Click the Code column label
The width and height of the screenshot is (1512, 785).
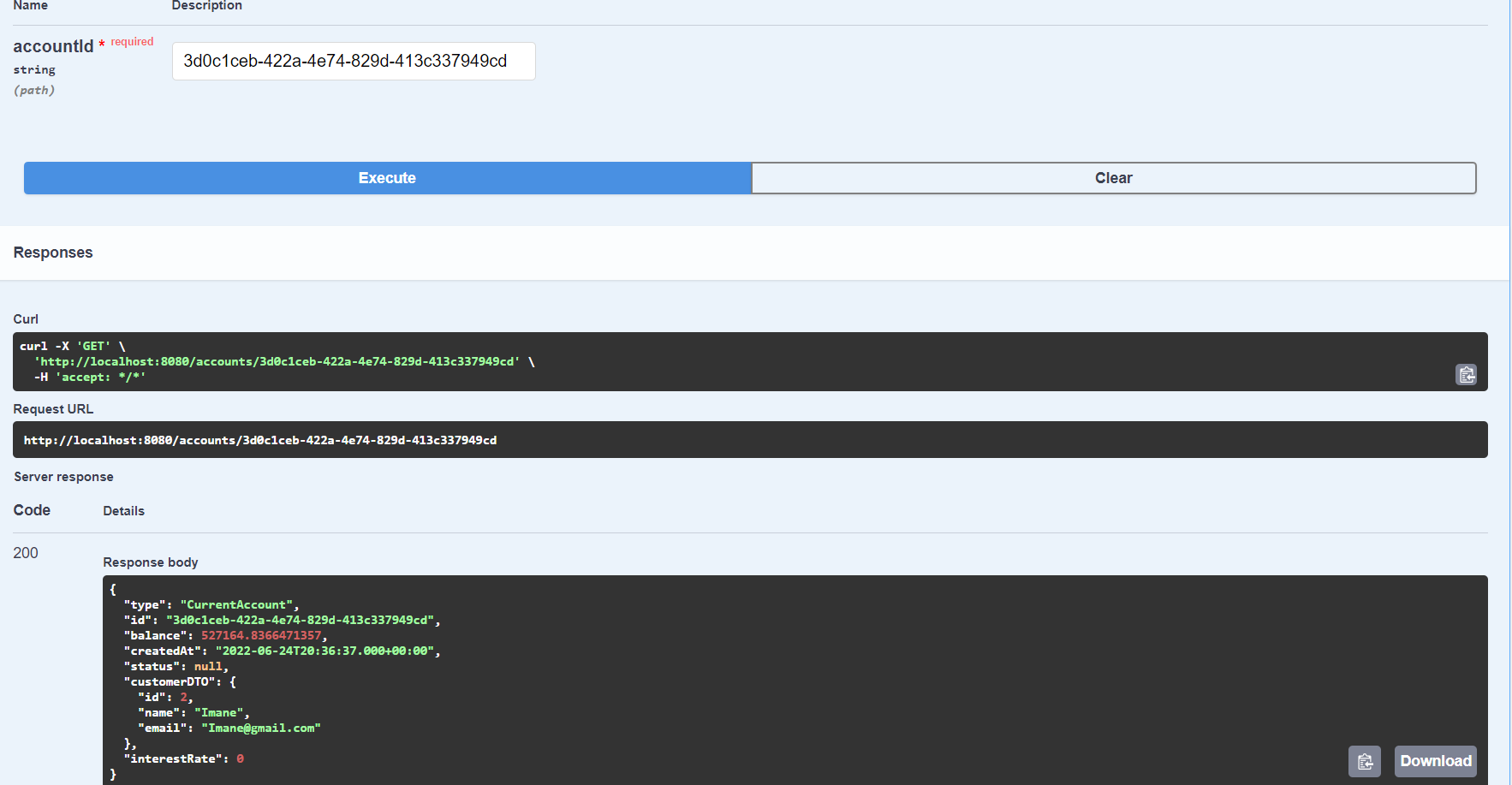click(31, 510)
